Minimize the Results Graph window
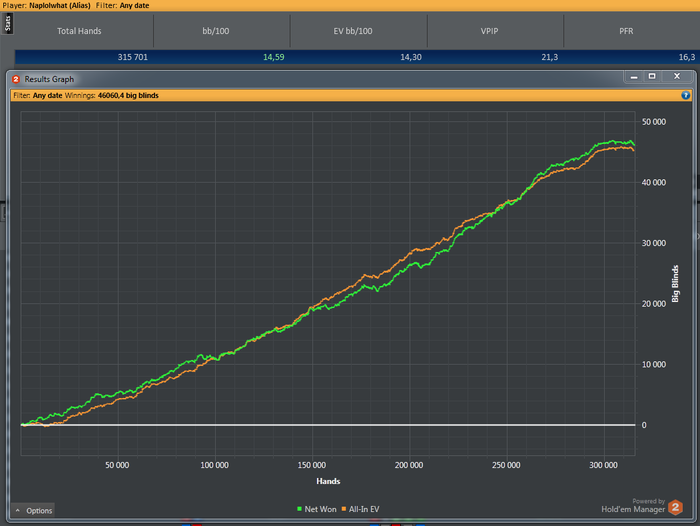Viewport: 700px width, 526px height. (633, 77)
